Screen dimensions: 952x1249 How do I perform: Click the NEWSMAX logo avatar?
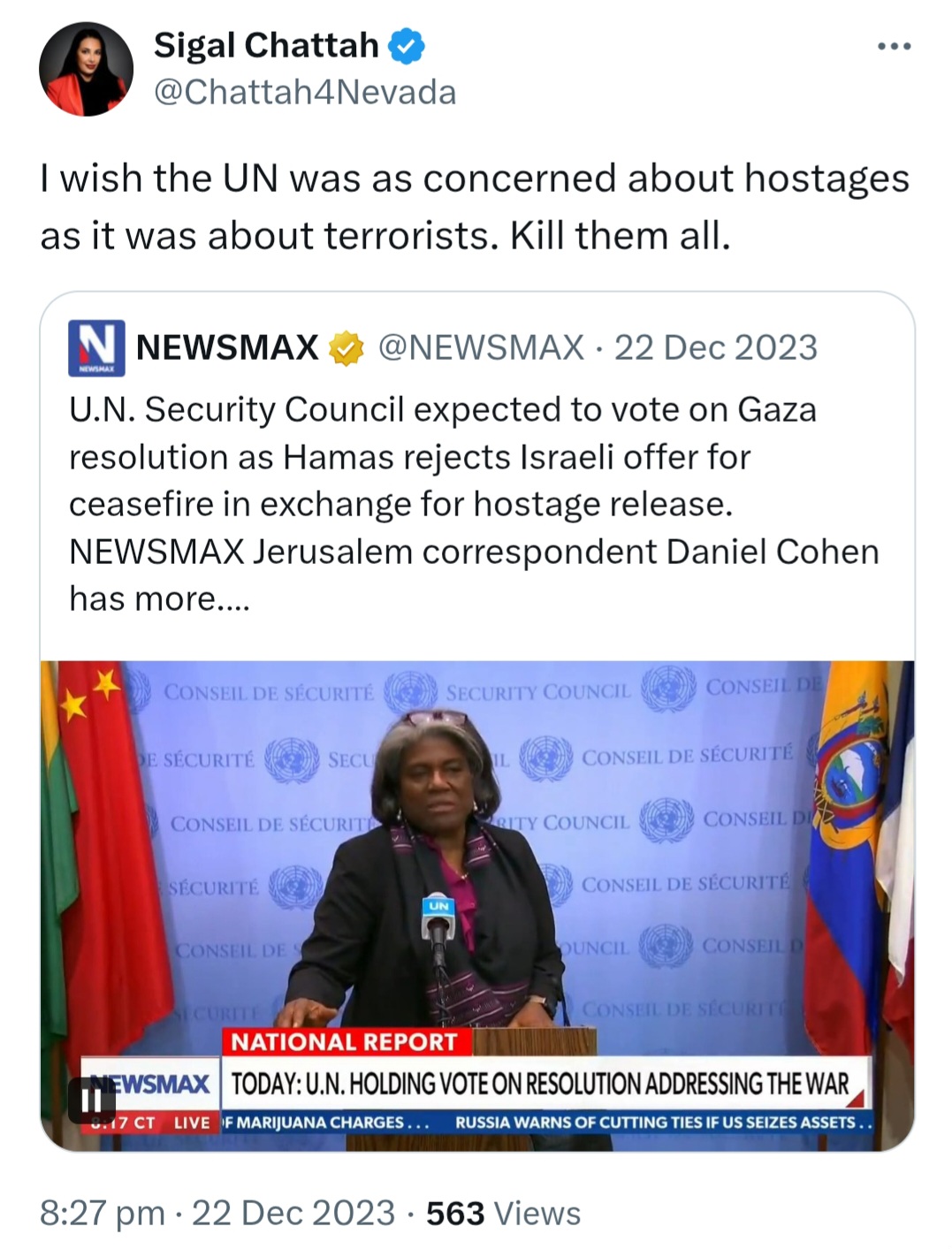96,348
